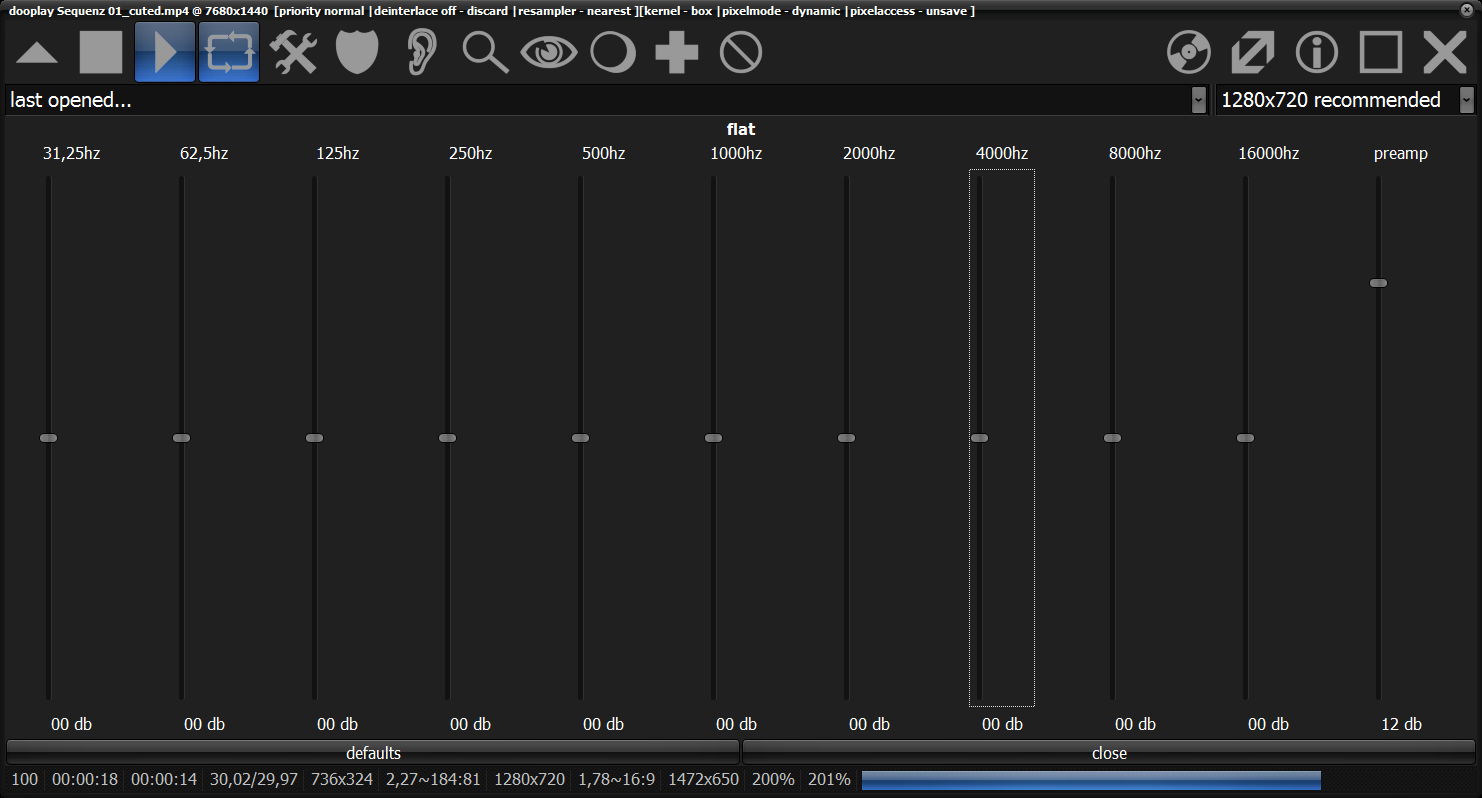Toggle the eye view icon
Screen dimensions: 1482x798
tap(549, 53)
